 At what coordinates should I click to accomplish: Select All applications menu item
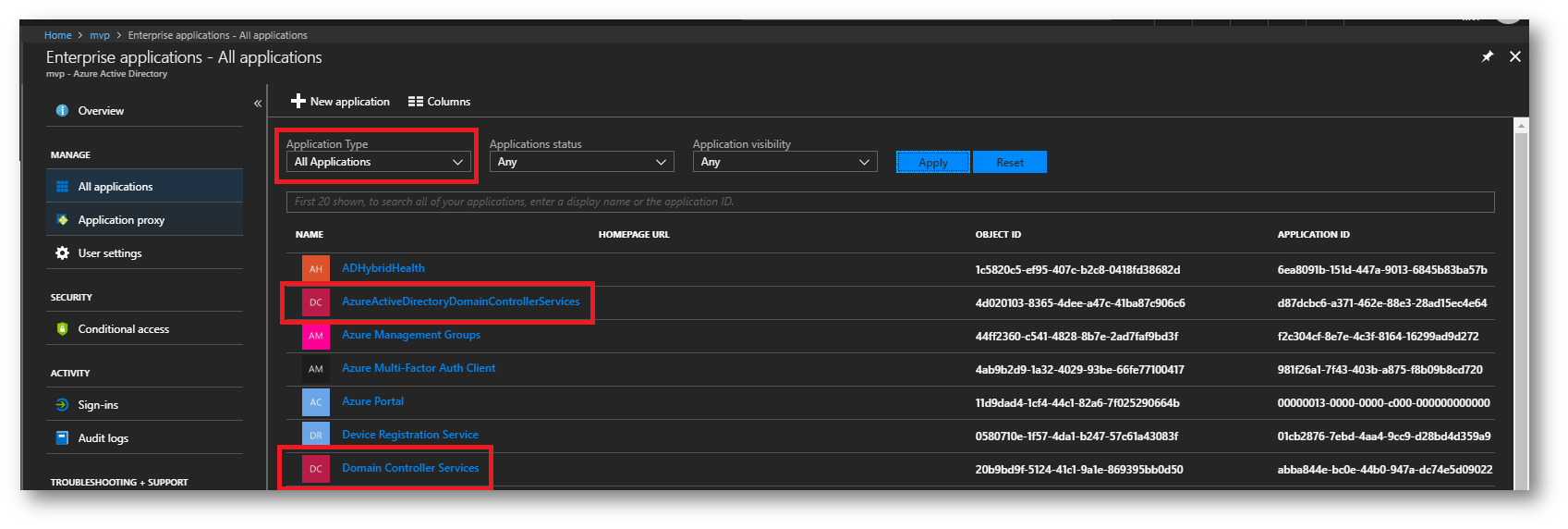(x=144, y=187)
